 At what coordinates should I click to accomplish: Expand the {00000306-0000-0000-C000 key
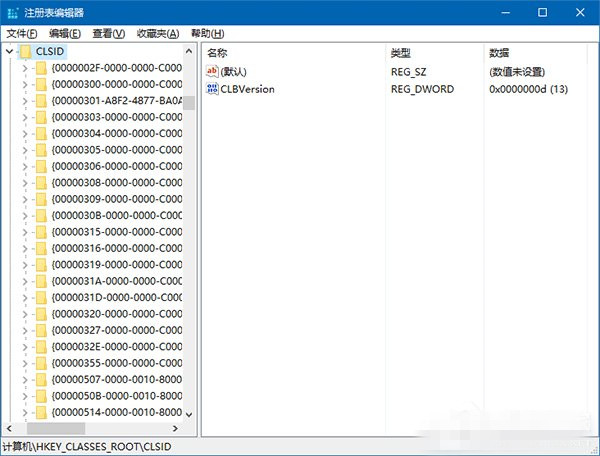[25, 167]
